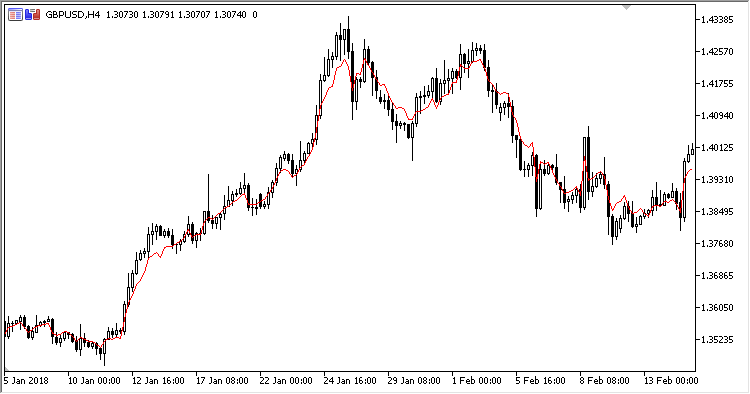Image resolution: width=750 pixels, height=394 pixels.
Task: Click the 10 Jan 00:00 time label
Action: [94, 381]
